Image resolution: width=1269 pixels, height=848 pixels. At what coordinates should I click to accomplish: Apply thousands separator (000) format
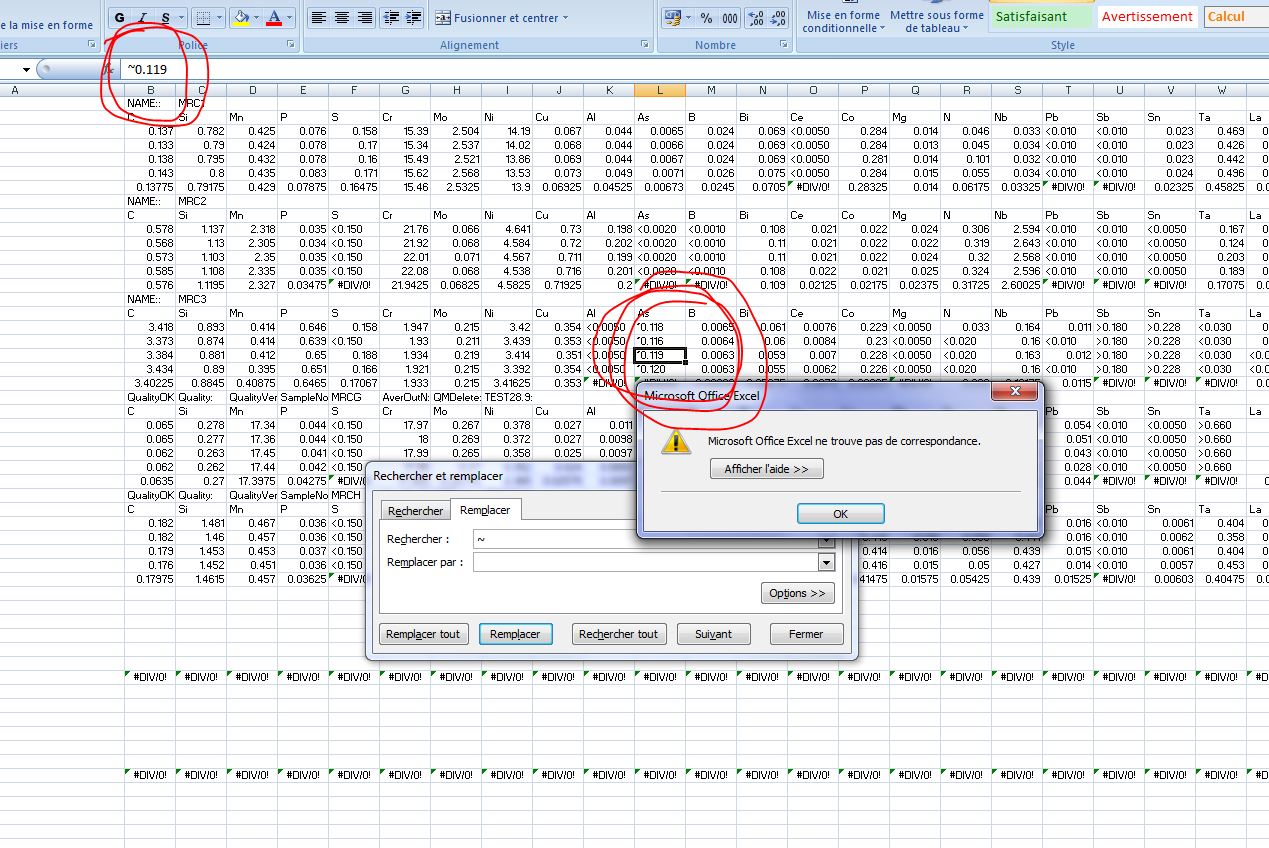click(729, 17)
